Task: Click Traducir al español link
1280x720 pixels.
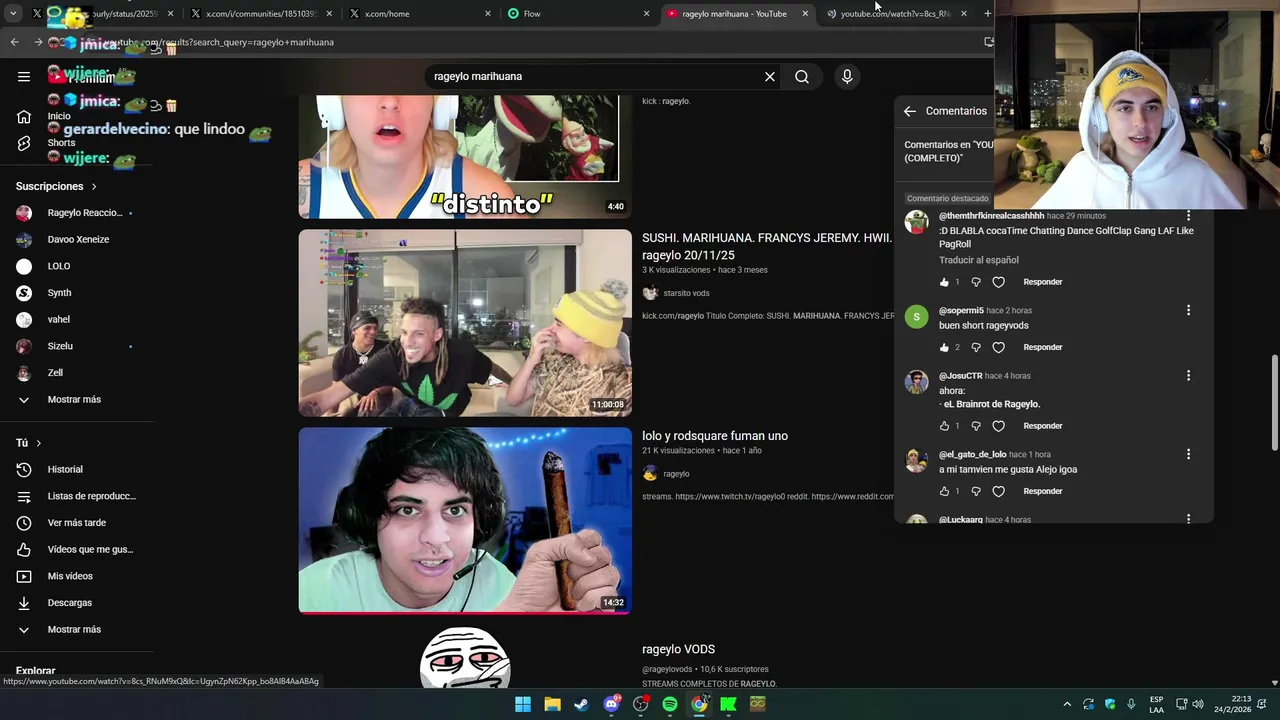Action: click(979, 260)
